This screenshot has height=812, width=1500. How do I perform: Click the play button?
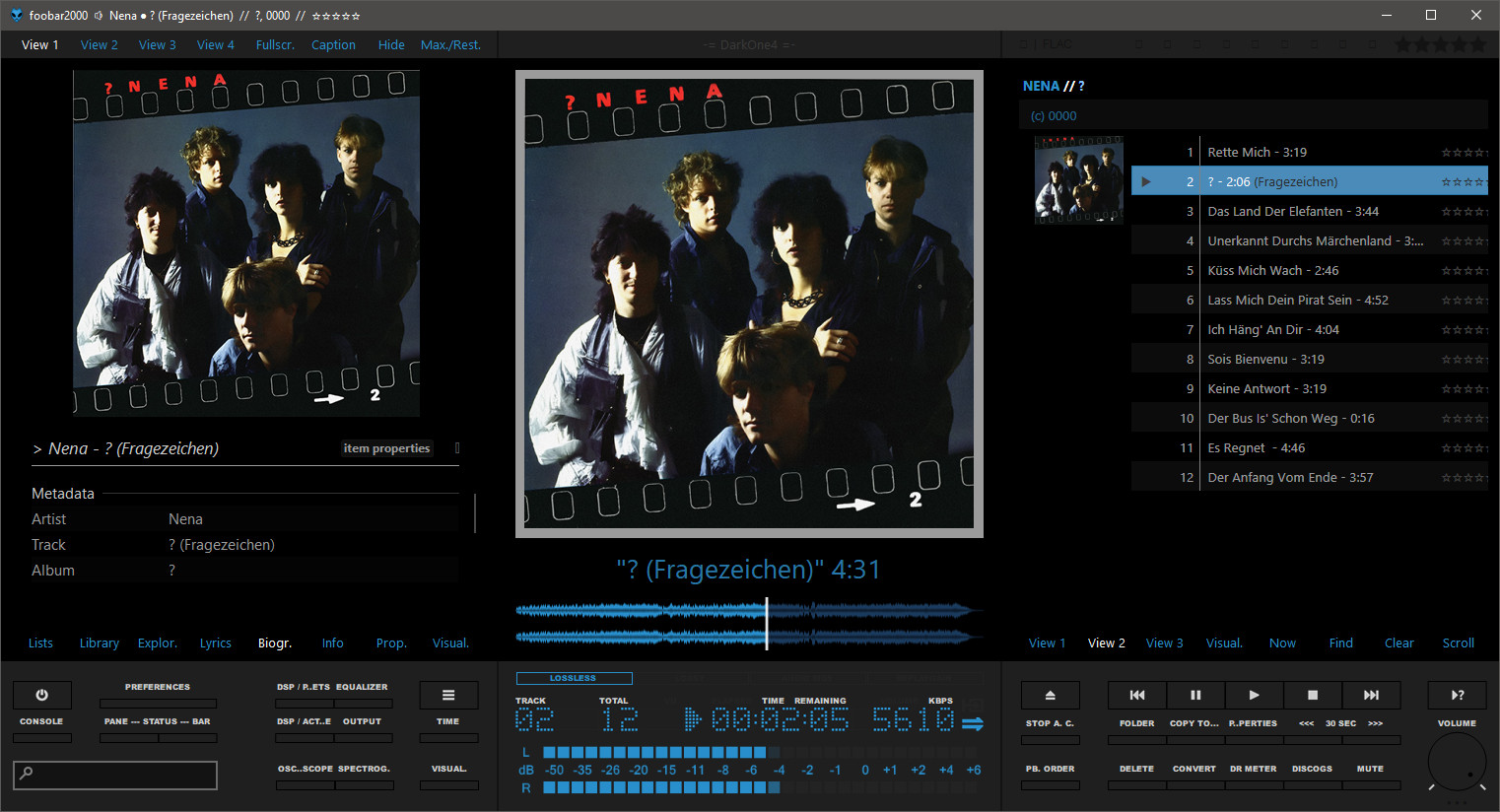click(1254, 695)
